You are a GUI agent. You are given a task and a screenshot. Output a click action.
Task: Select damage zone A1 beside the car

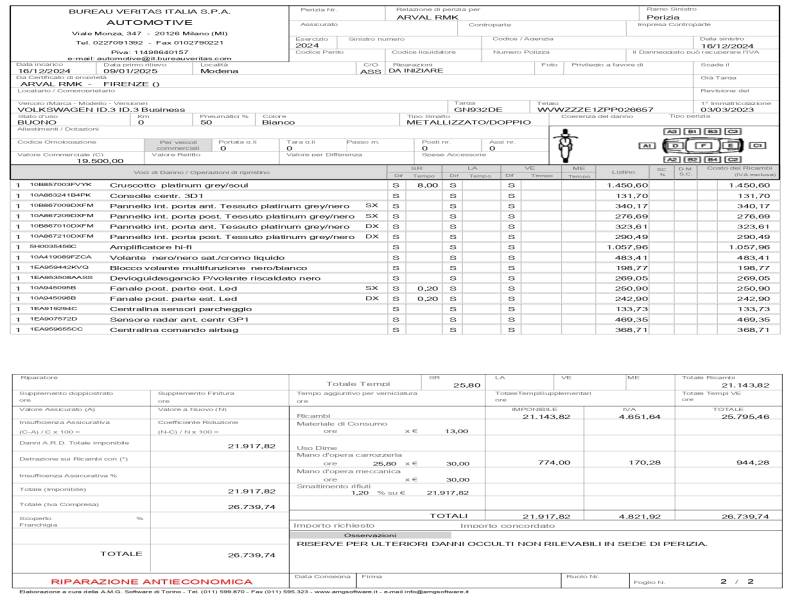tap(647, 146)
